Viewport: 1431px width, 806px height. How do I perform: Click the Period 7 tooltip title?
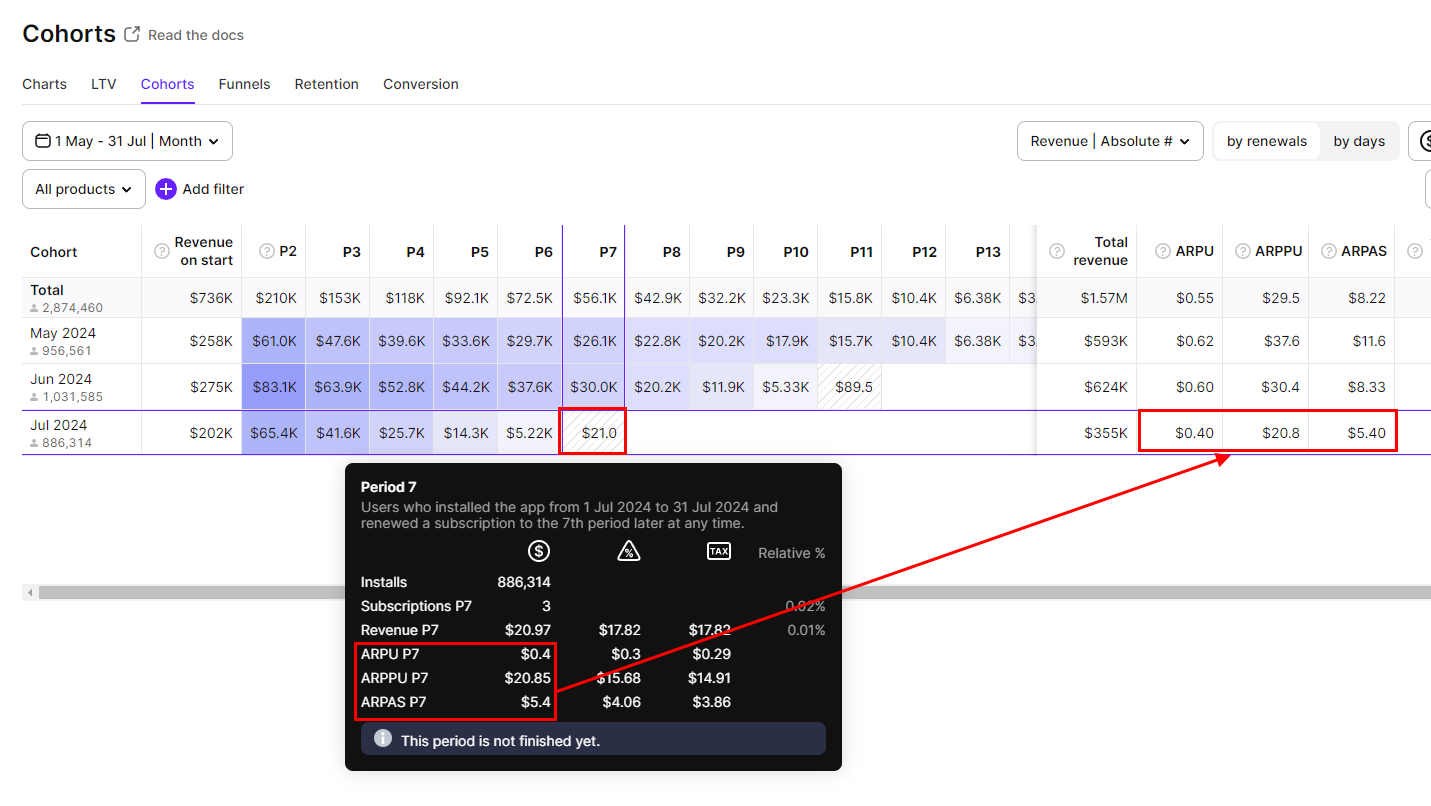pos(389,487)
